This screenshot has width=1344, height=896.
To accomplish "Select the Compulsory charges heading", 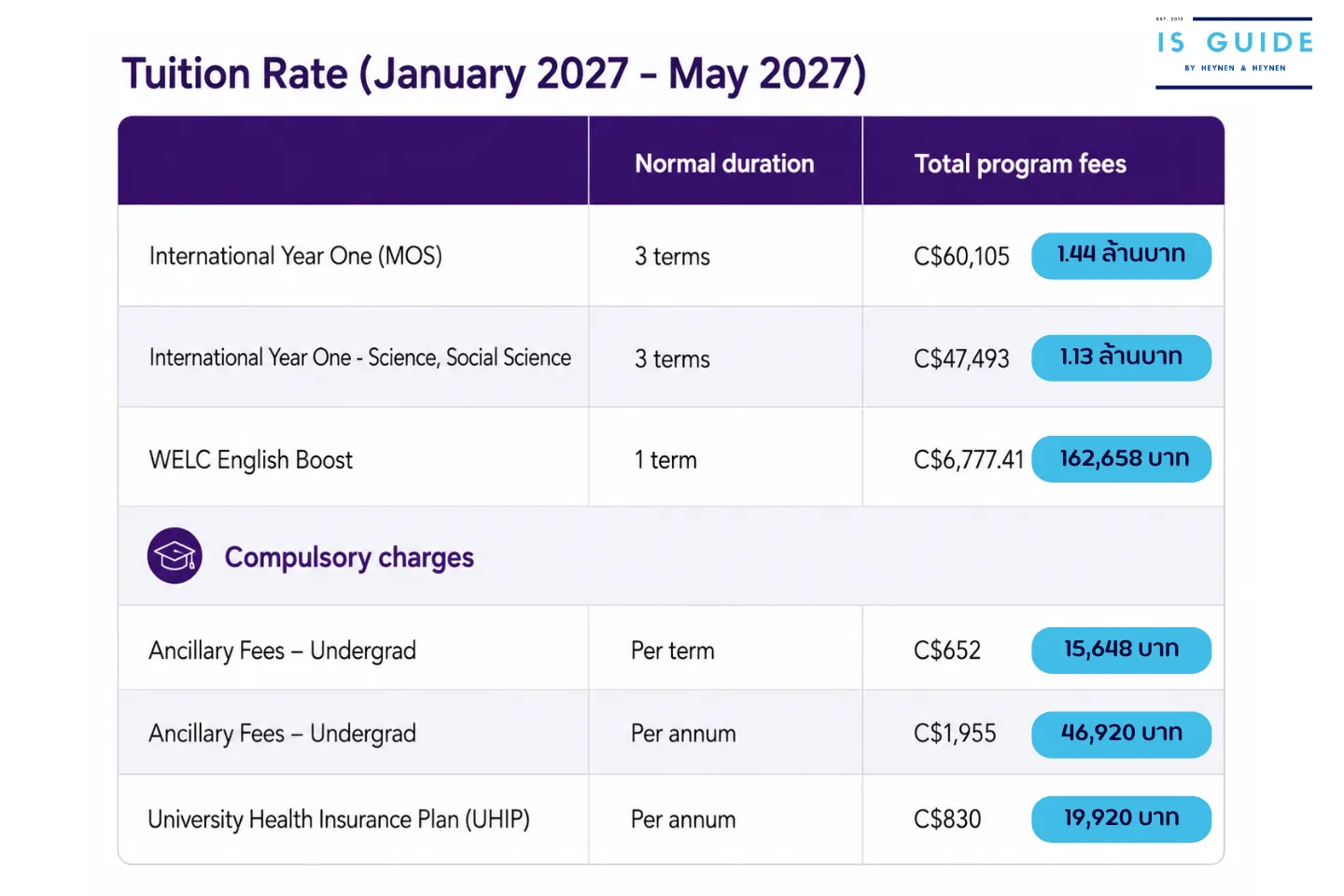I will (x=349, y=557).
